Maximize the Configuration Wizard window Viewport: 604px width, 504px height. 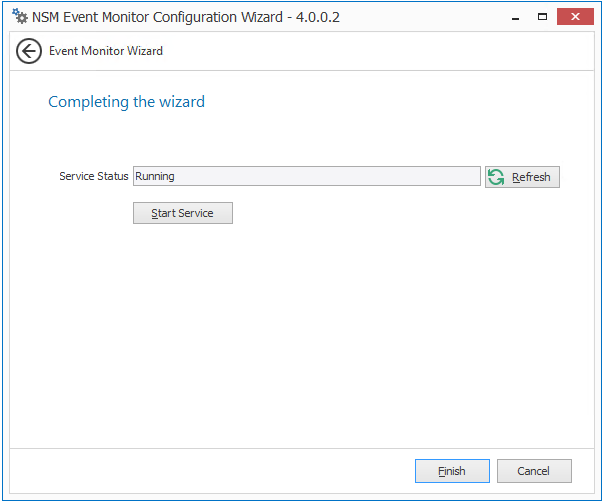pos(542,17)
